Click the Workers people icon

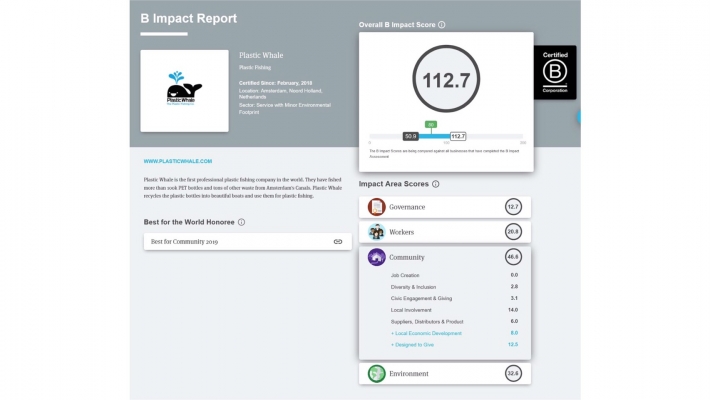[x=377, y=232]
